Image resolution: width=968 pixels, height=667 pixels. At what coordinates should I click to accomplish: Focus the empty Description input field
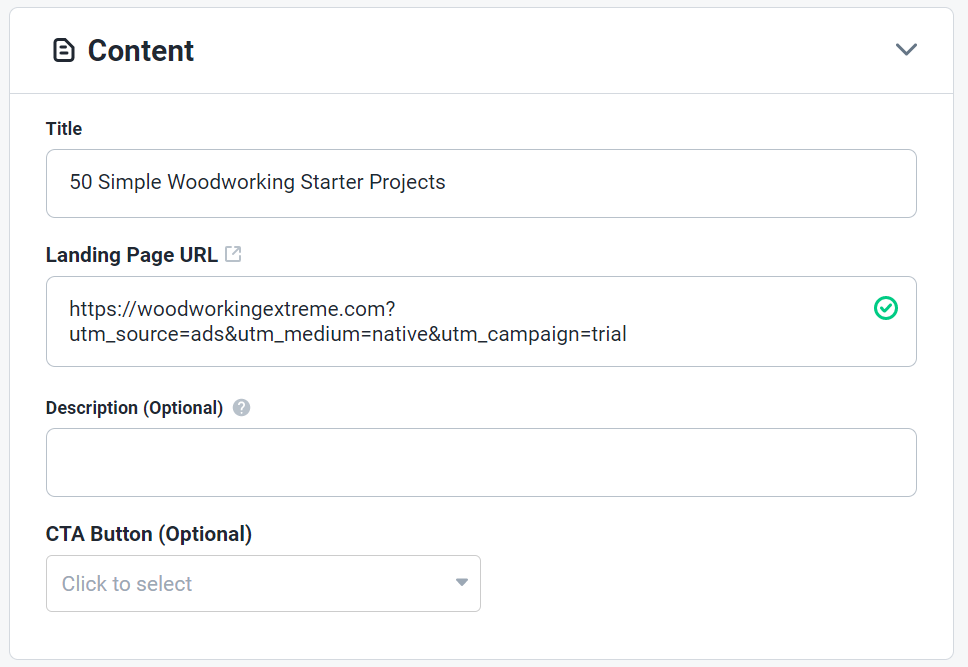(481, 462)
